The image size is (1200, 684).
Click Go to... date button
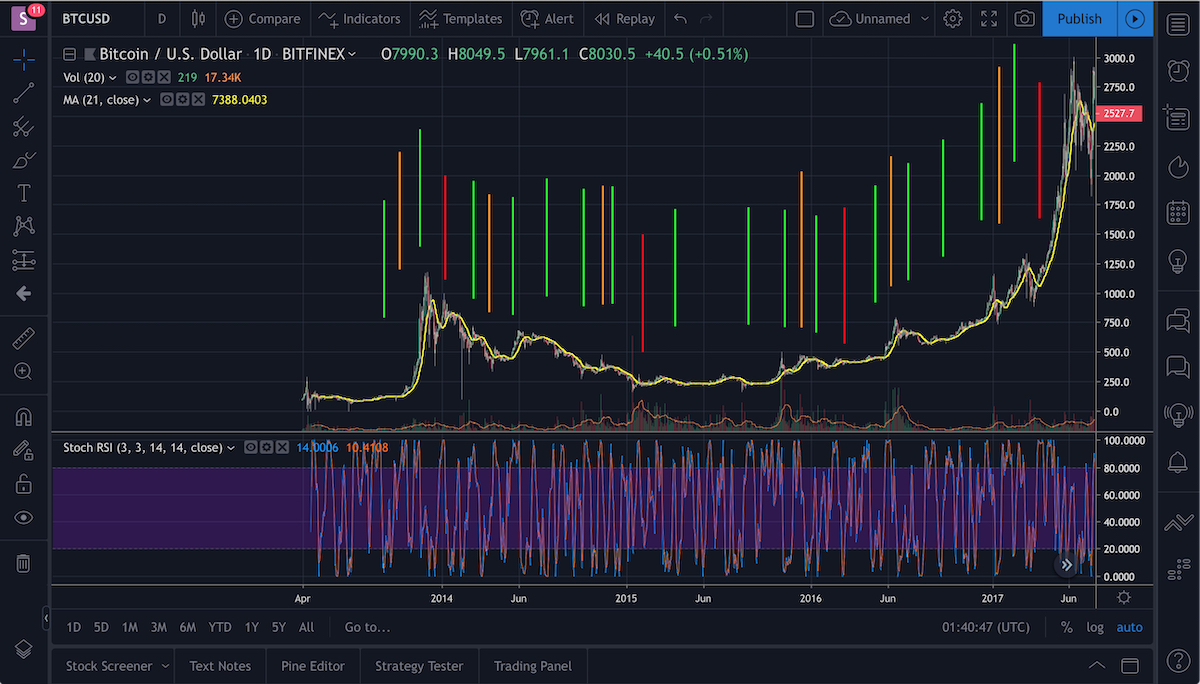[x=367, y=627]
